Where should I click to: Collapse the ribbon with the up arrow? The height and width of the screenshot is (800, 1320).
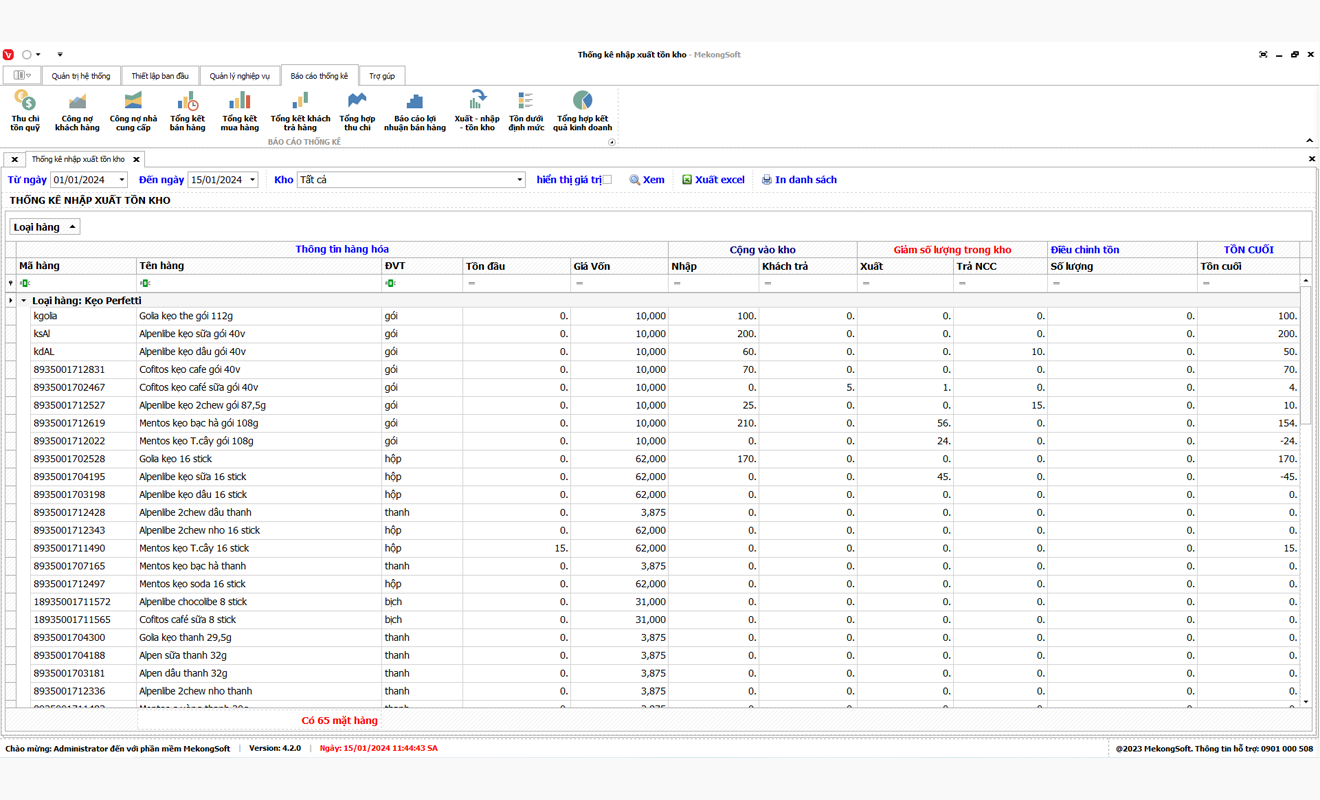pos(1309,141)
